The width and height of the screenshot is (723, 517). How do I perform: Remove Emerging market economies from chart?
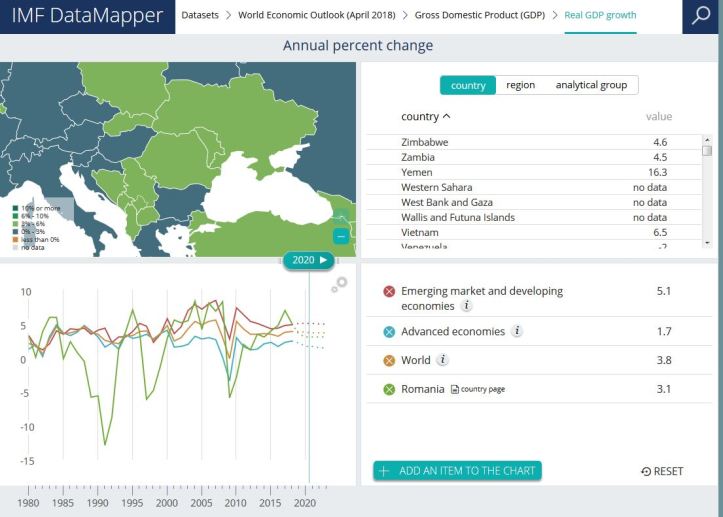389,291
